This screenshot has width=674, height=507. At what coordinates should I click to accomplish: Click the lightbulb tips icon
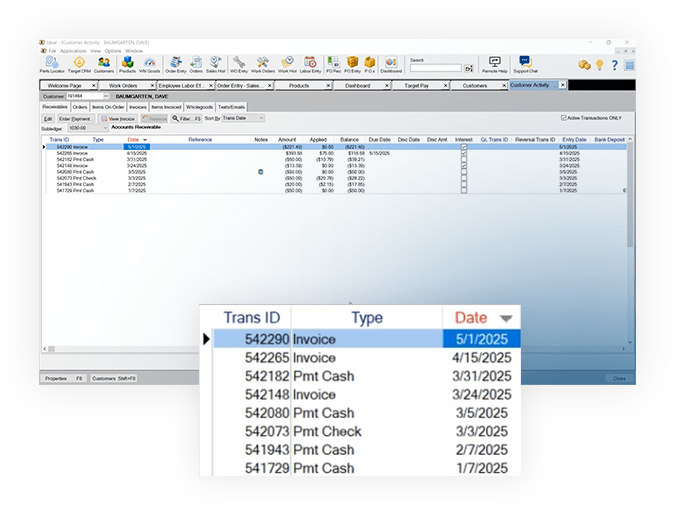(x=599, y=64)
